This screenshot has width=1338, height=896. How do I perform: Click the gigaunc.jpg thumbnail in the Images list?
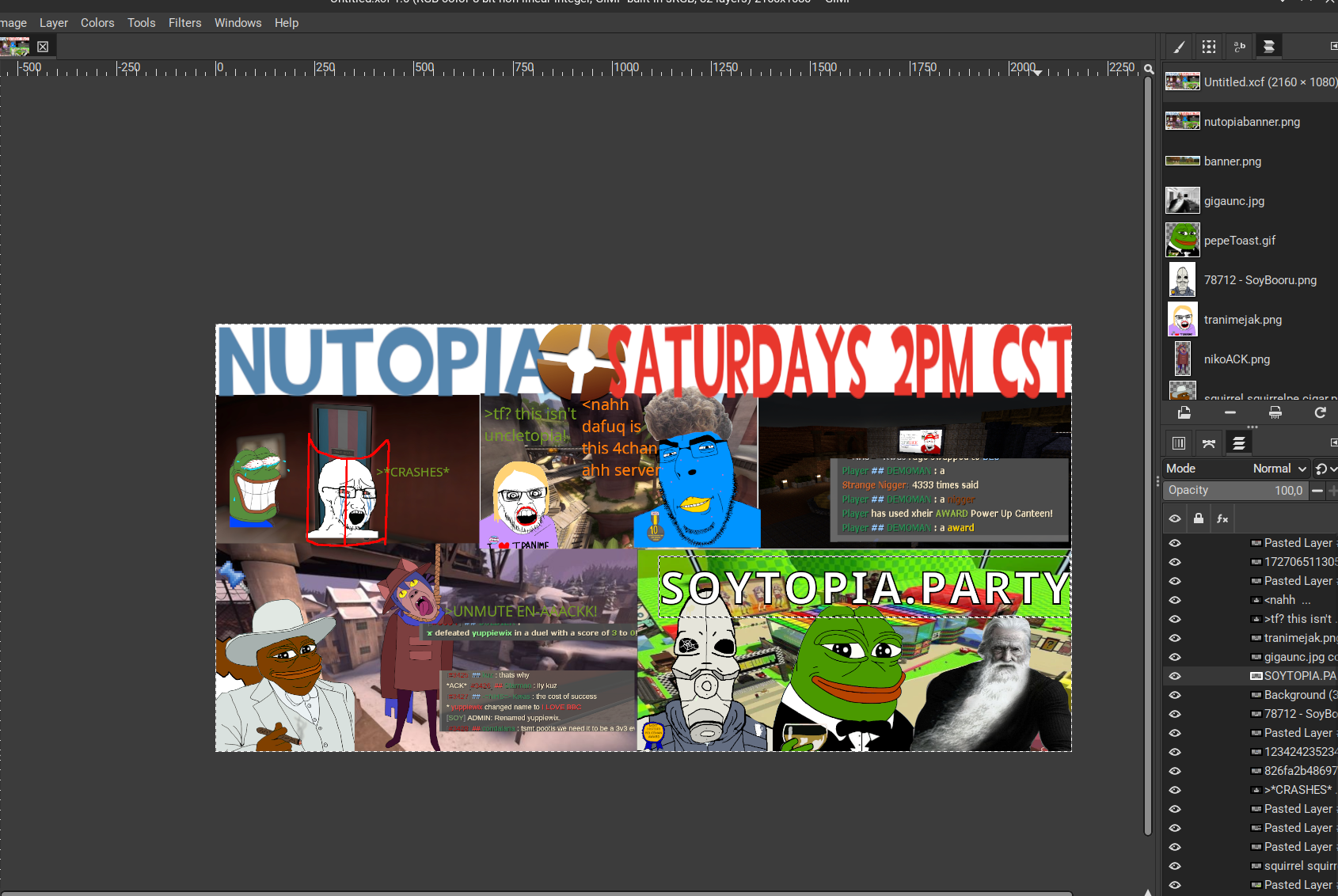(1183, 200)
